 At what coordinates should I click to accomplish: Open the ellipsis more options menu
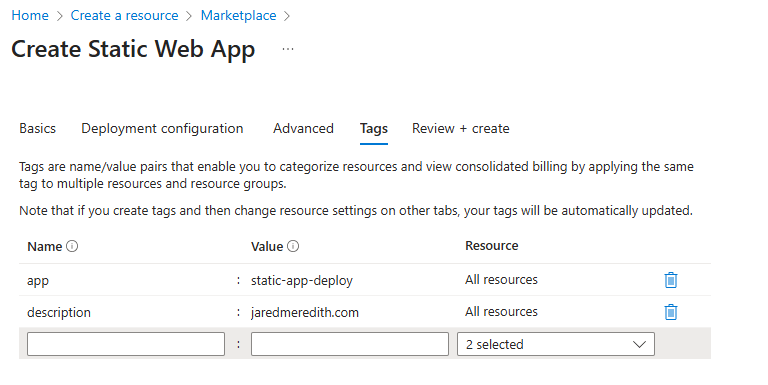click(288, 49)
